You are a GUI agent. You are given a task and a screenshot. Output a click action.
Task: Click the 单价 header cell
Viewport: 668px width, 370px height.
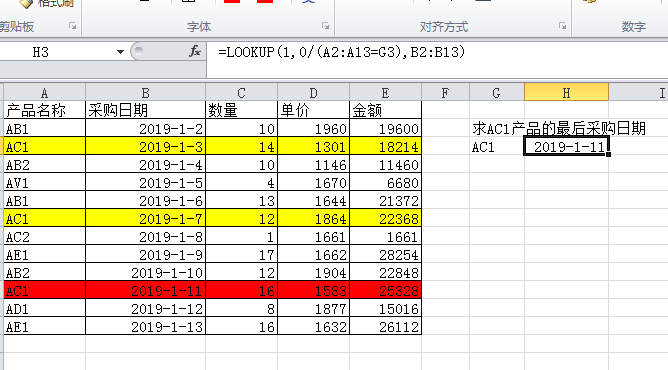tap(313, 110)
